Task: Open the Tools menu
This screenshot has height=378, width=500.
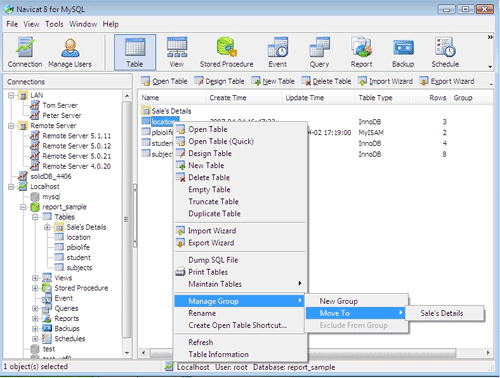Action: (x=54, y=24)
